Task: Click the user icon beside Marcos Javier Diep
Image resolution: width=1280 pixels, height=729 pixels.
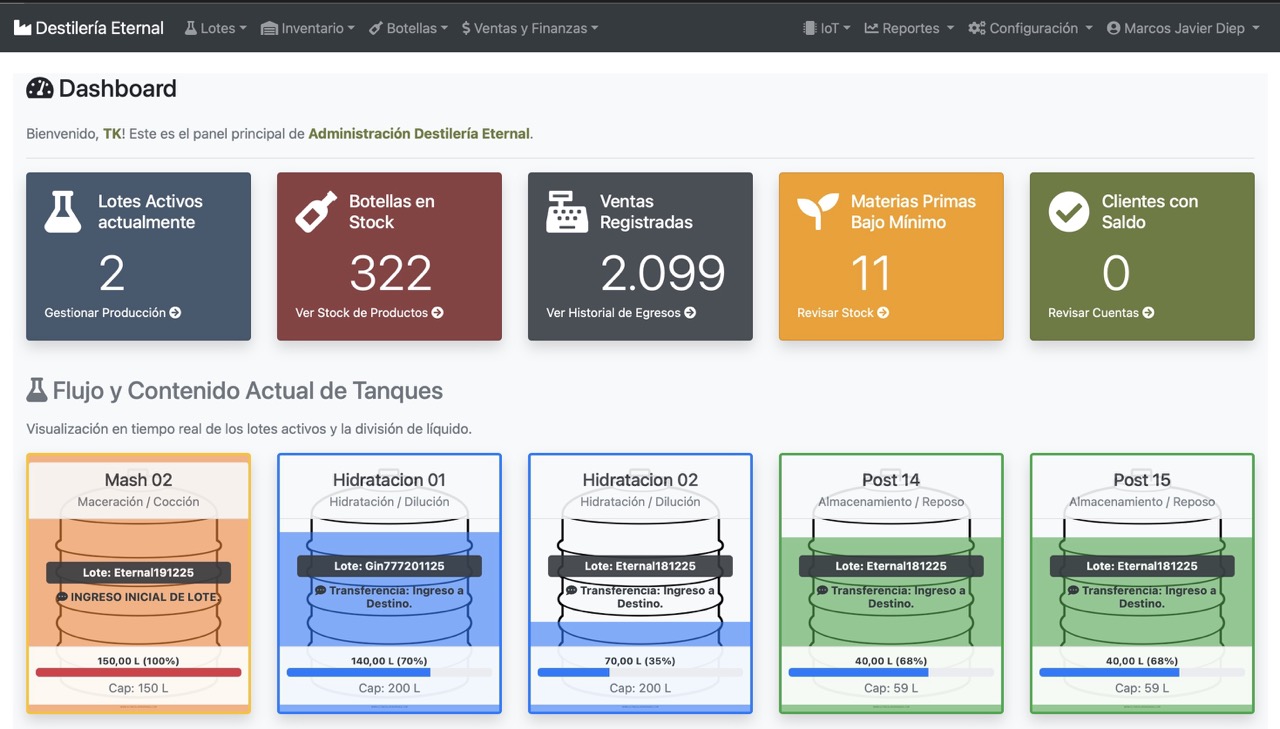Action: pos(1113,28)
